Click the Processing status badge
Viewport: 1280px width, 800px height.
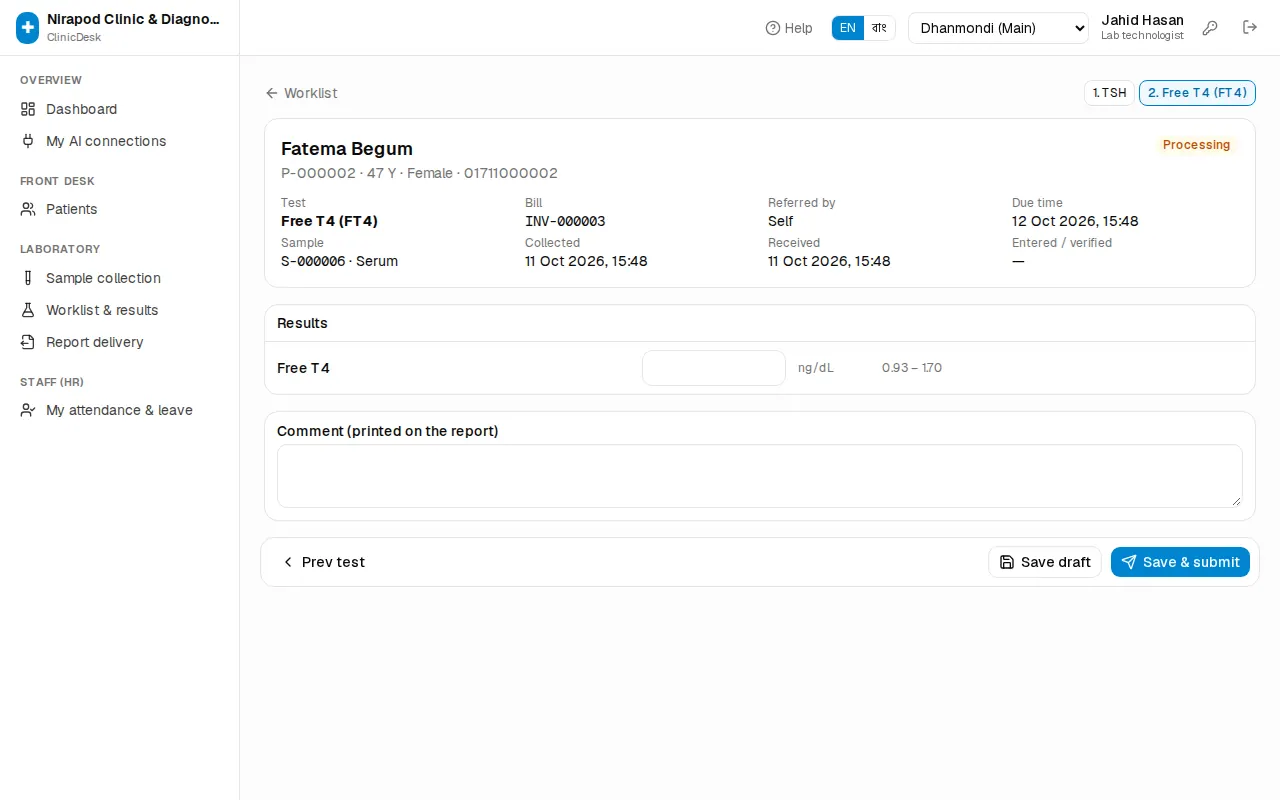[x=1196, y=145]
